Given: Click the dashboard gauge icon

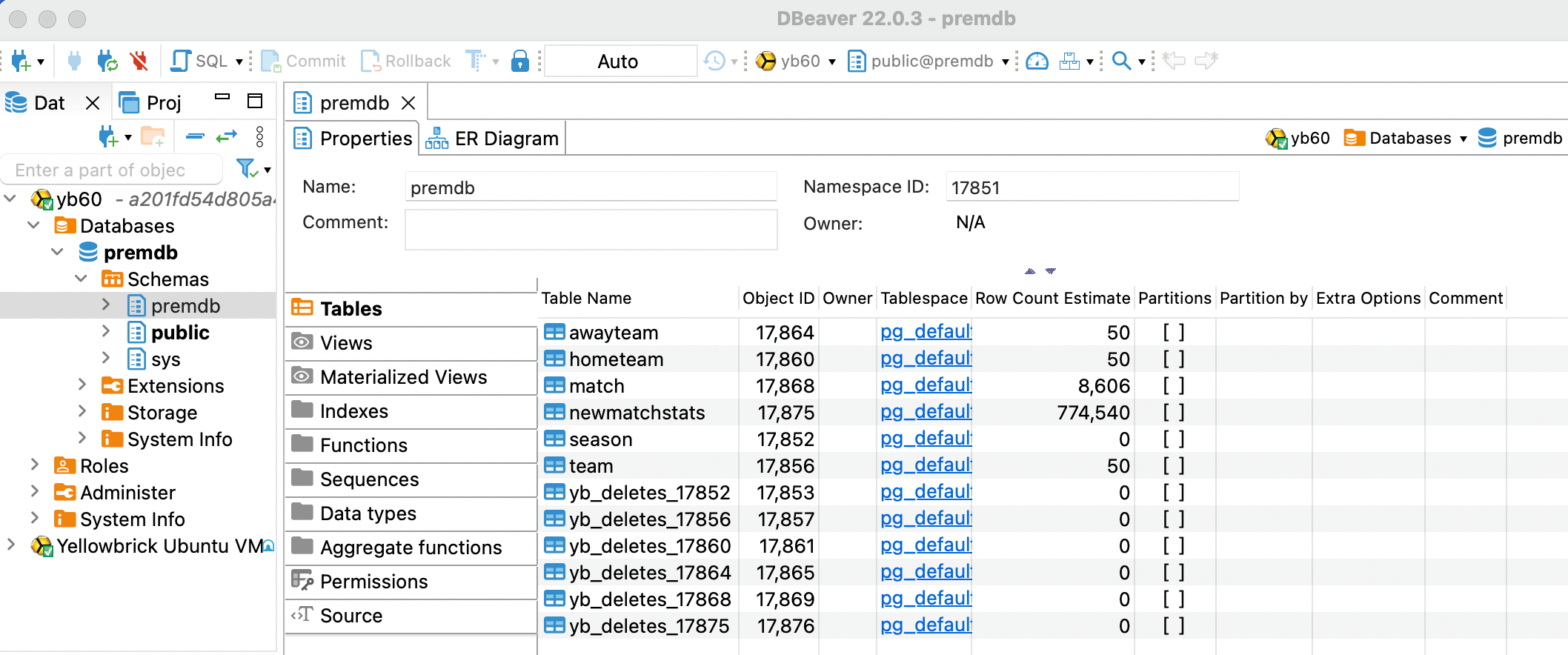Looking at the screenshot, I should 1037,61.
